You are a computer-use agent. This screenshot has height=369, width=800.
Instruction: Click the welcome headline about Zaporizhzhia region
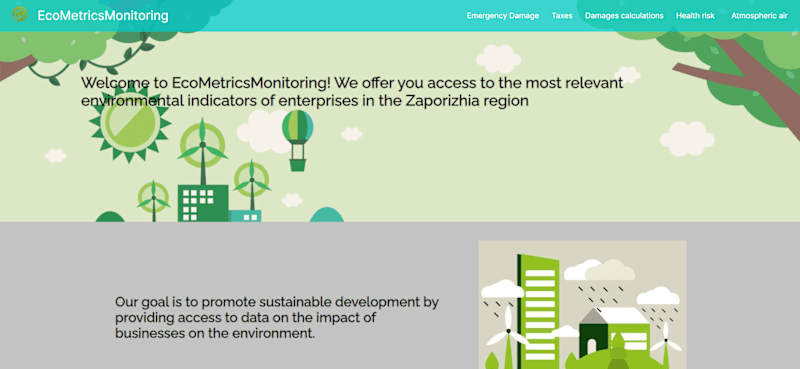(352, 91)
